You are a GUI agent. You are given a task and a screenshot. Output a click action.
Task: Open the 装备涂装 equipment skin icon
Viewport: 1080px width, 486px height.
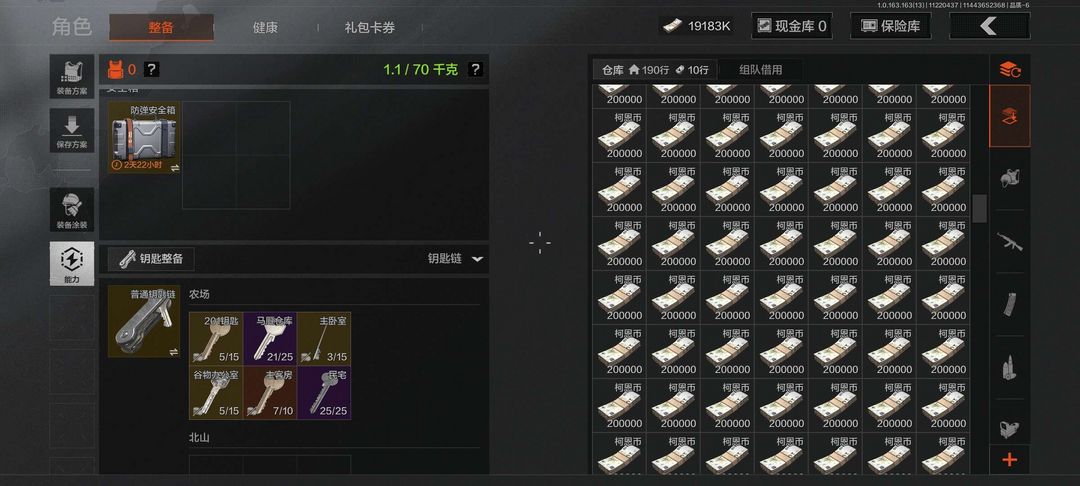[x=72, y=210]
